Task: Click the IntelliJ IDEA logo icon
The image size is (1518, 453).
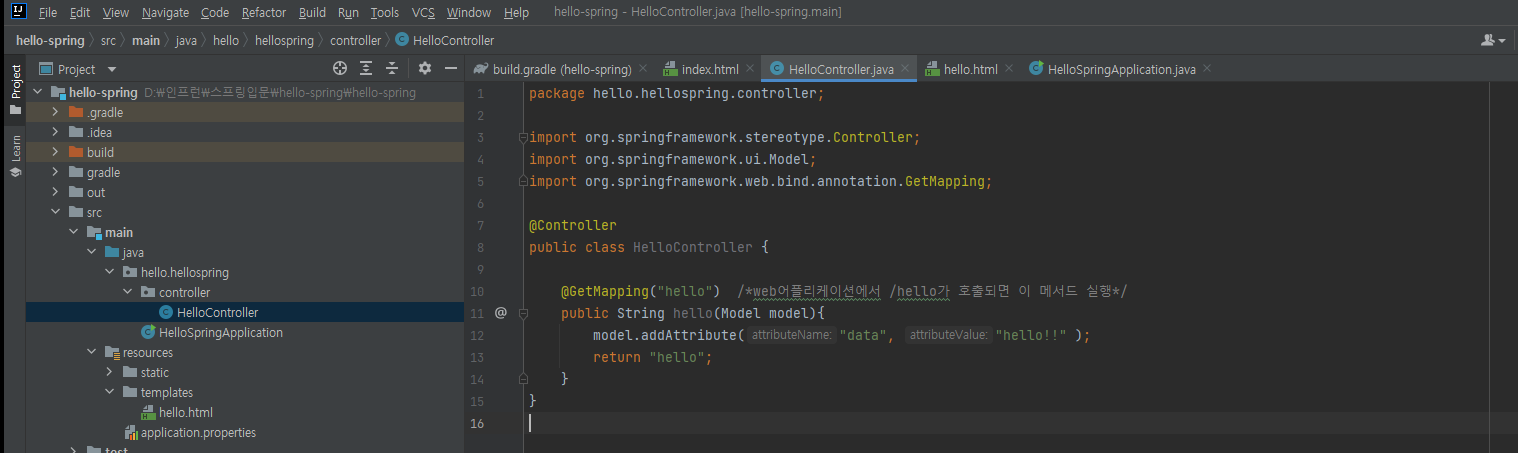Action: (x=17, y=12)
